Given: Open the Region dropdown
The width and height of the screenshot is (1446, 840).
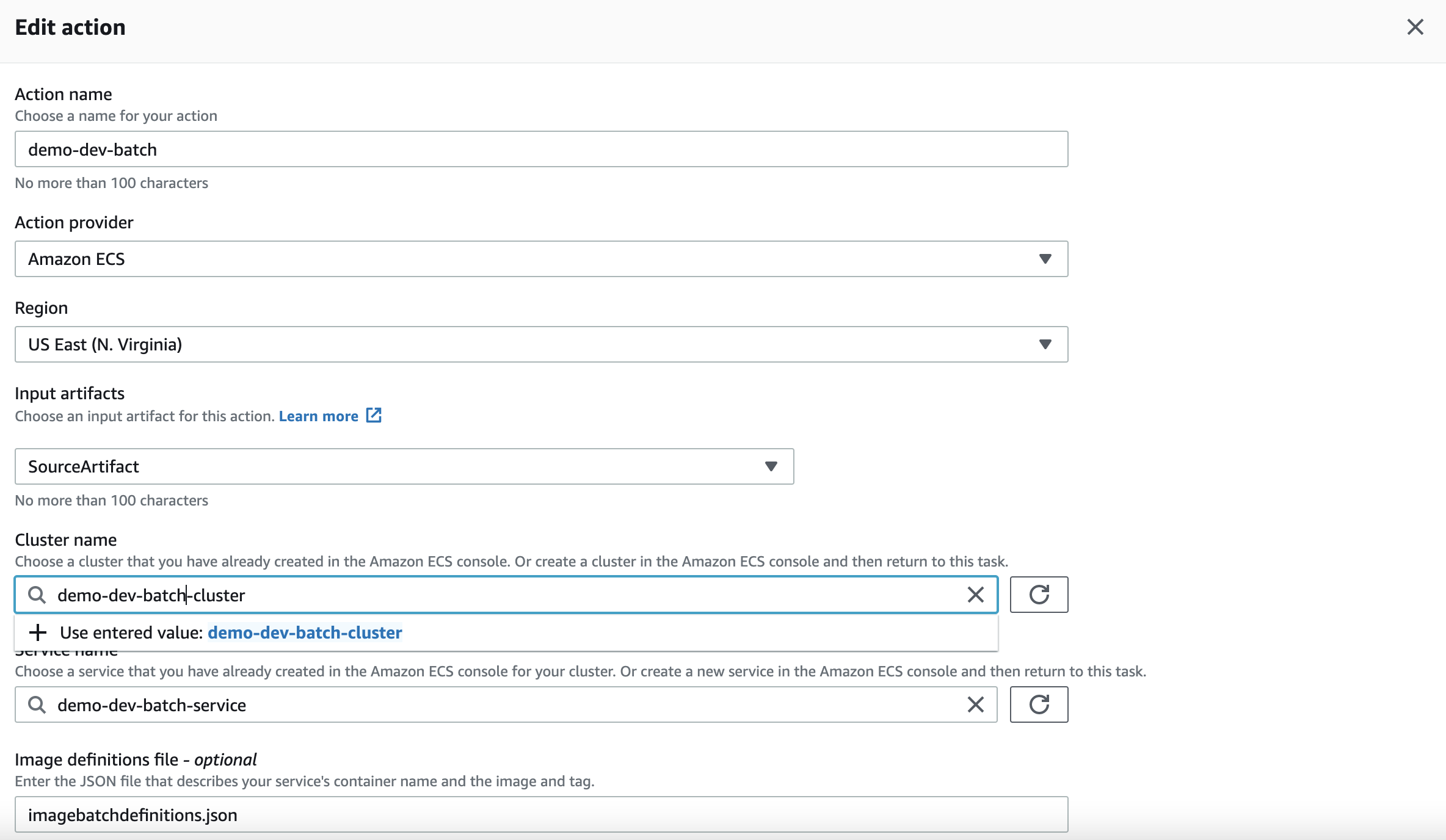Looking at the screenshot, I should point(541,344).
